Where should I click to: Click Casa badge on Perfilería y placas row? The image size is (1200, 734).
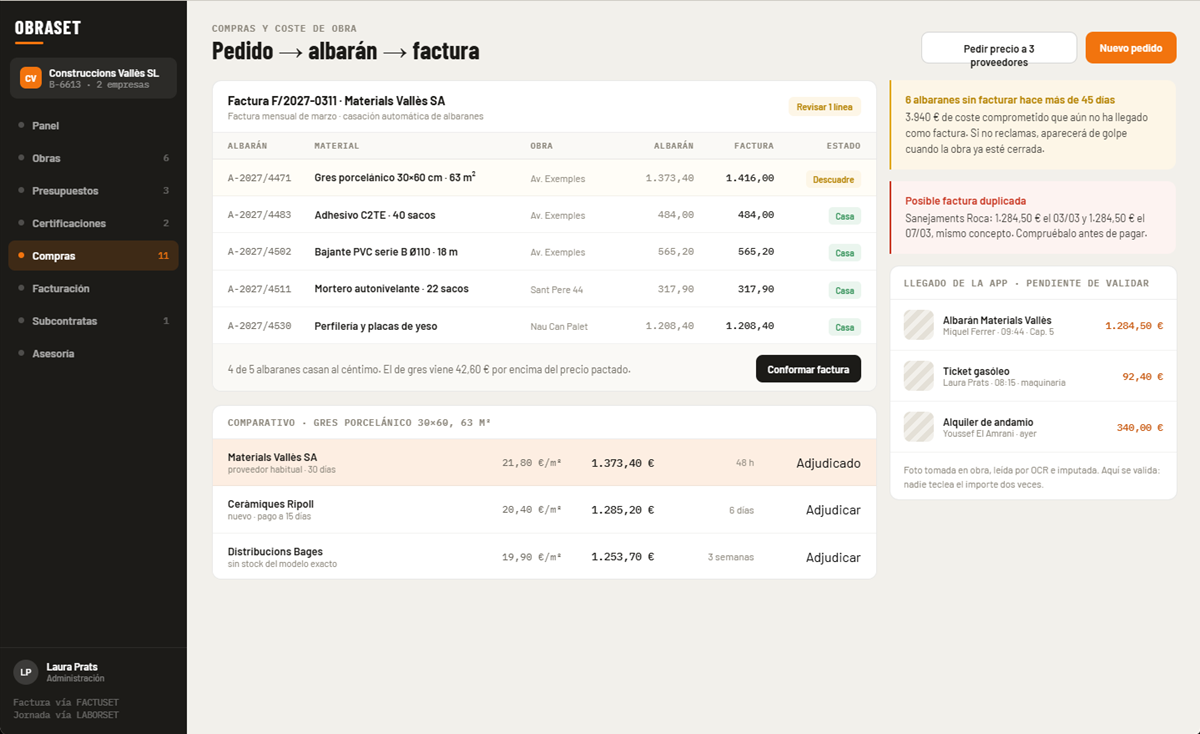point(845,327)
